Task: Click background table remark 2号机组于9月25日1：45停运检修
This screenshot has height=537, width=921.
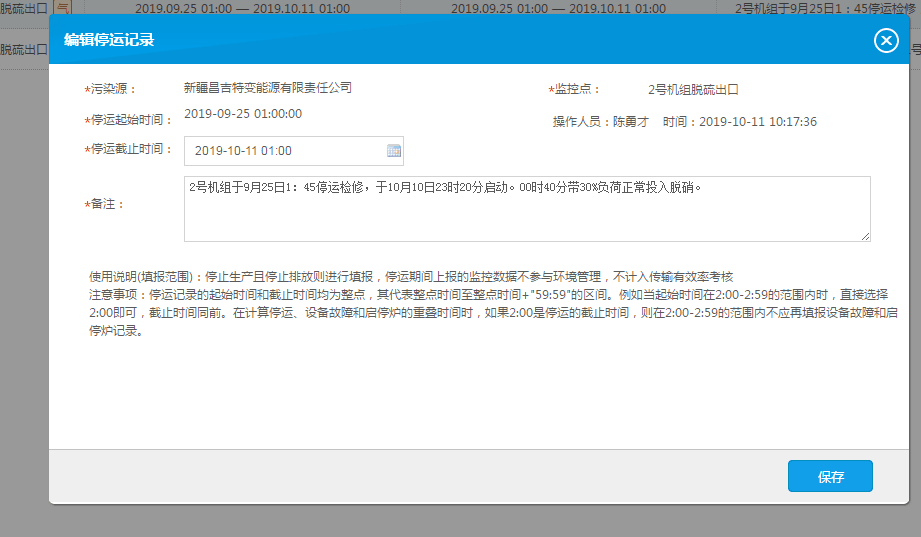Action: [x=825, y=8]
